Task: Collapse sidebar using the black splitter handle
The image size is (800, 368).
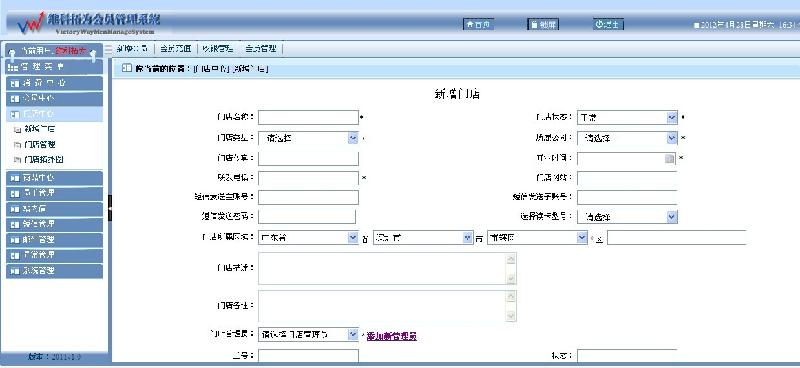Action: [110, 208]
